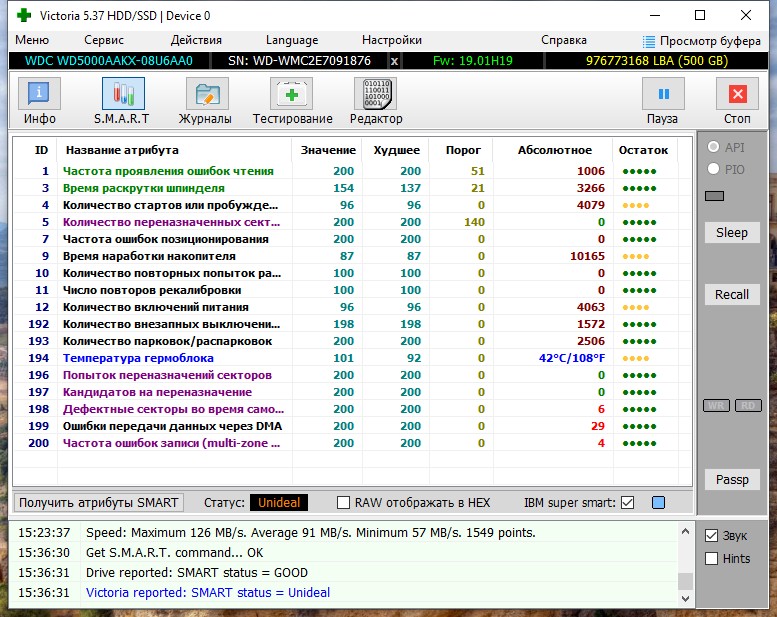Open the Журналы logs folder icon
Viewport: 777px width, 617px height.
207,94
